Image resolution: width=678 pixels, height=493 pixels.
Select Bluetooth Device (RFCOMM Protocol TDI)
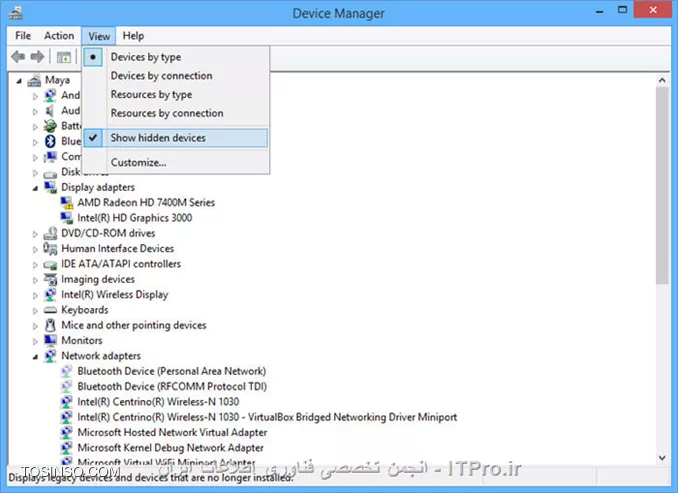[x=172, y=387]
